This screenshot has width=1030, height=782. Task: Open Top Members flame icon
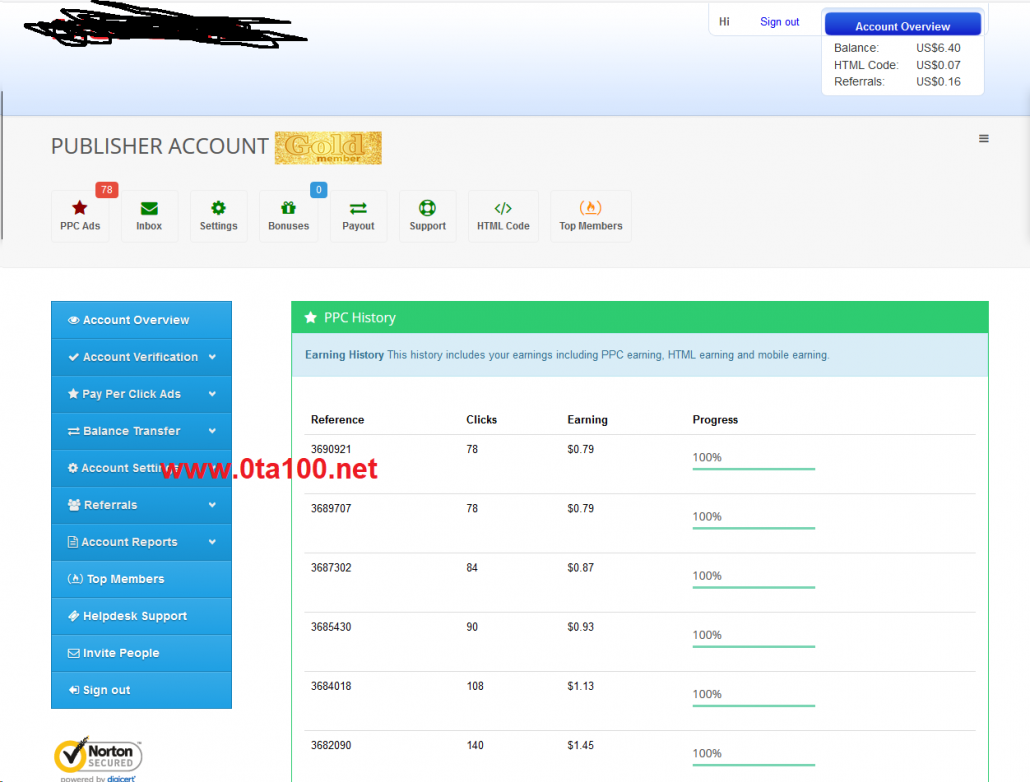coord(590,209)
